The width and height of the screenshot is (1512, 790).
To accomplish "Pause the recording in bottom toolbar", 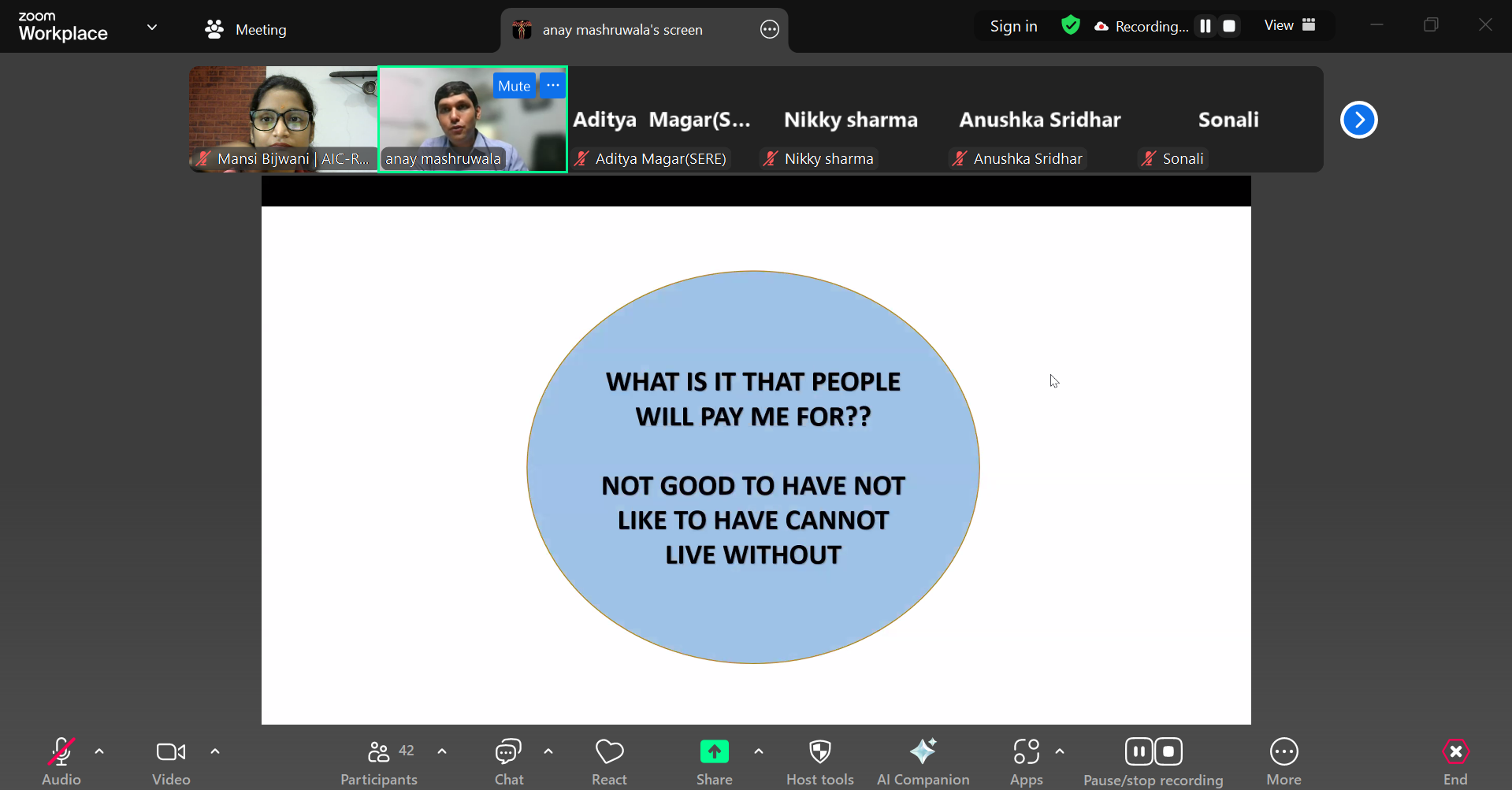I will click(1139, 751).
